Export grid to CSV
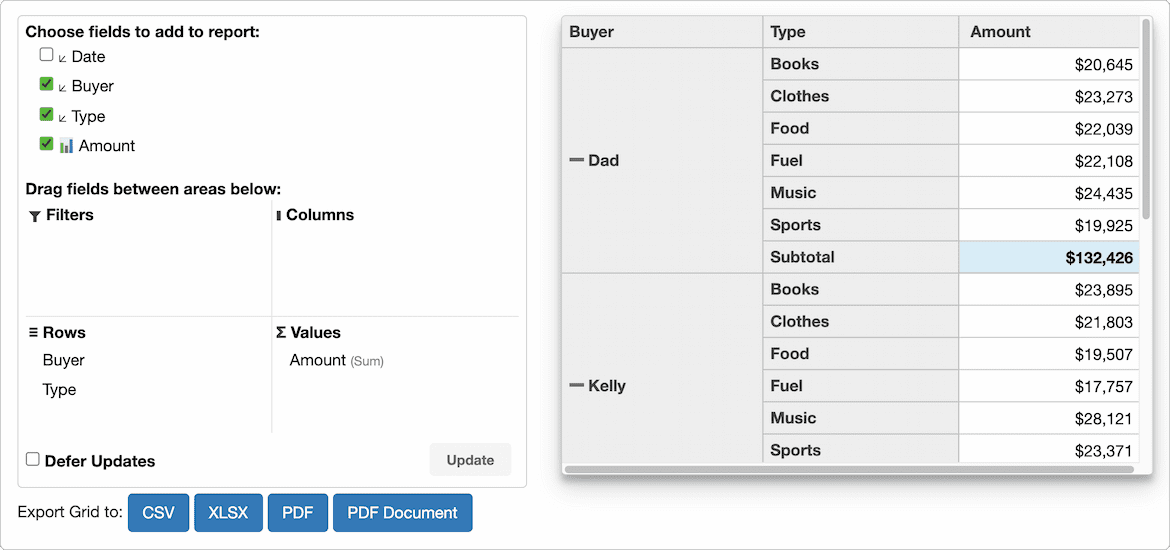The width and height of the screenshot is (1170, 550). point(158,513)
